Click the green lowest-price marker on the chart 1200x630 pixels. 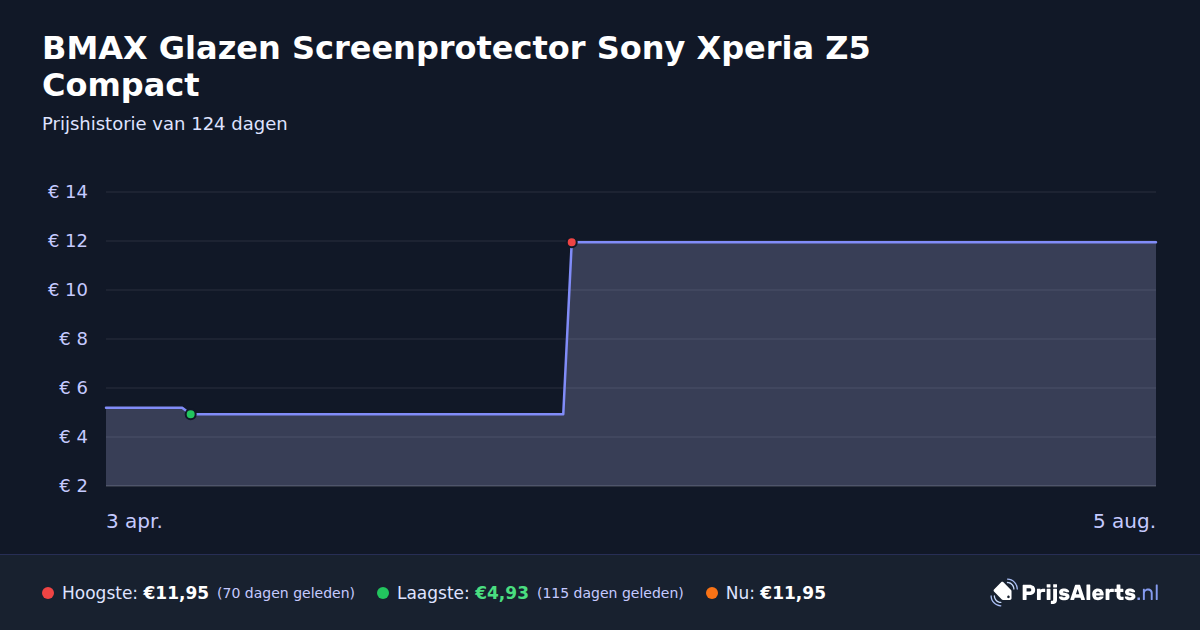pyautogui.click(x=190, y=414)
